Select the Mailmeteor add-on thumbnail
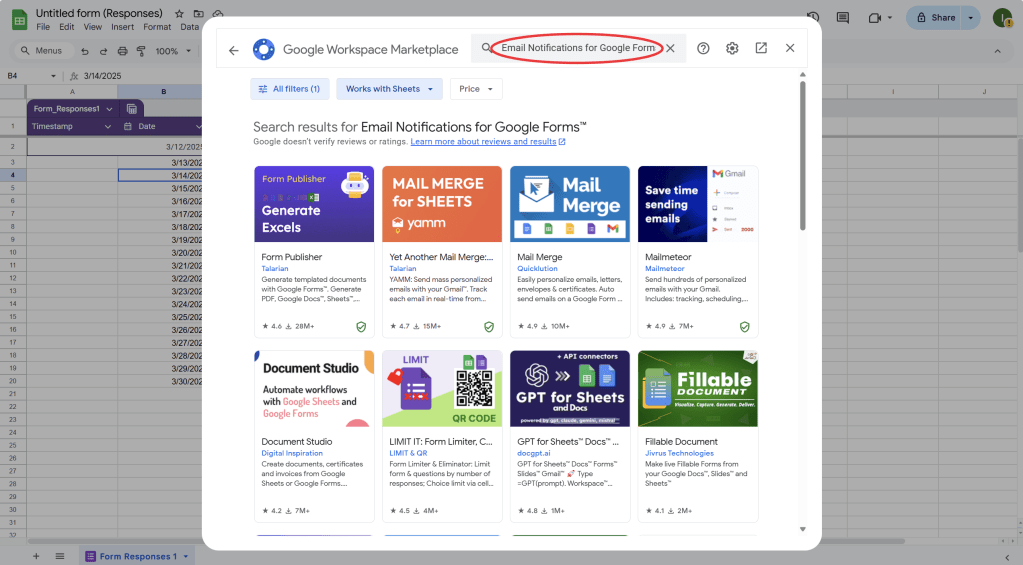 pos(698,204)
